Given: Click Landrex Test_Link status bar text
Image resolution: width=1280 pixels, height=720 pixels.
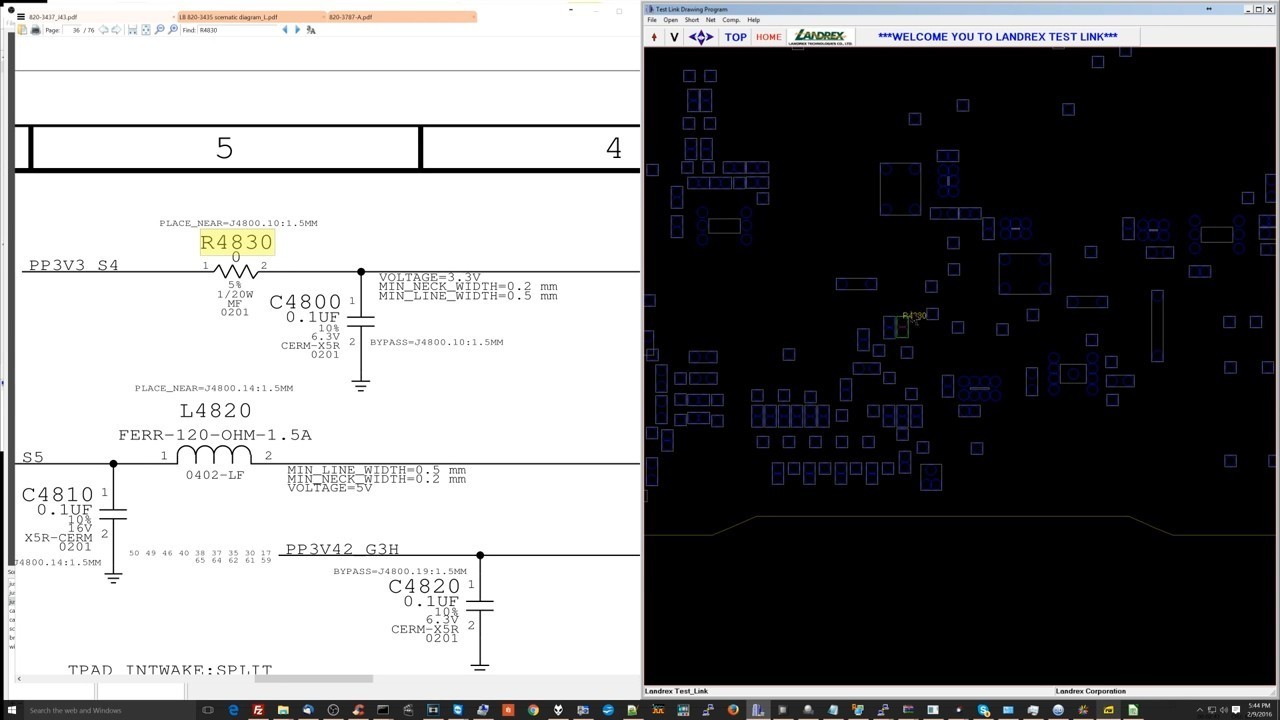Looking at the screenshot, I should tap(677, 691).
